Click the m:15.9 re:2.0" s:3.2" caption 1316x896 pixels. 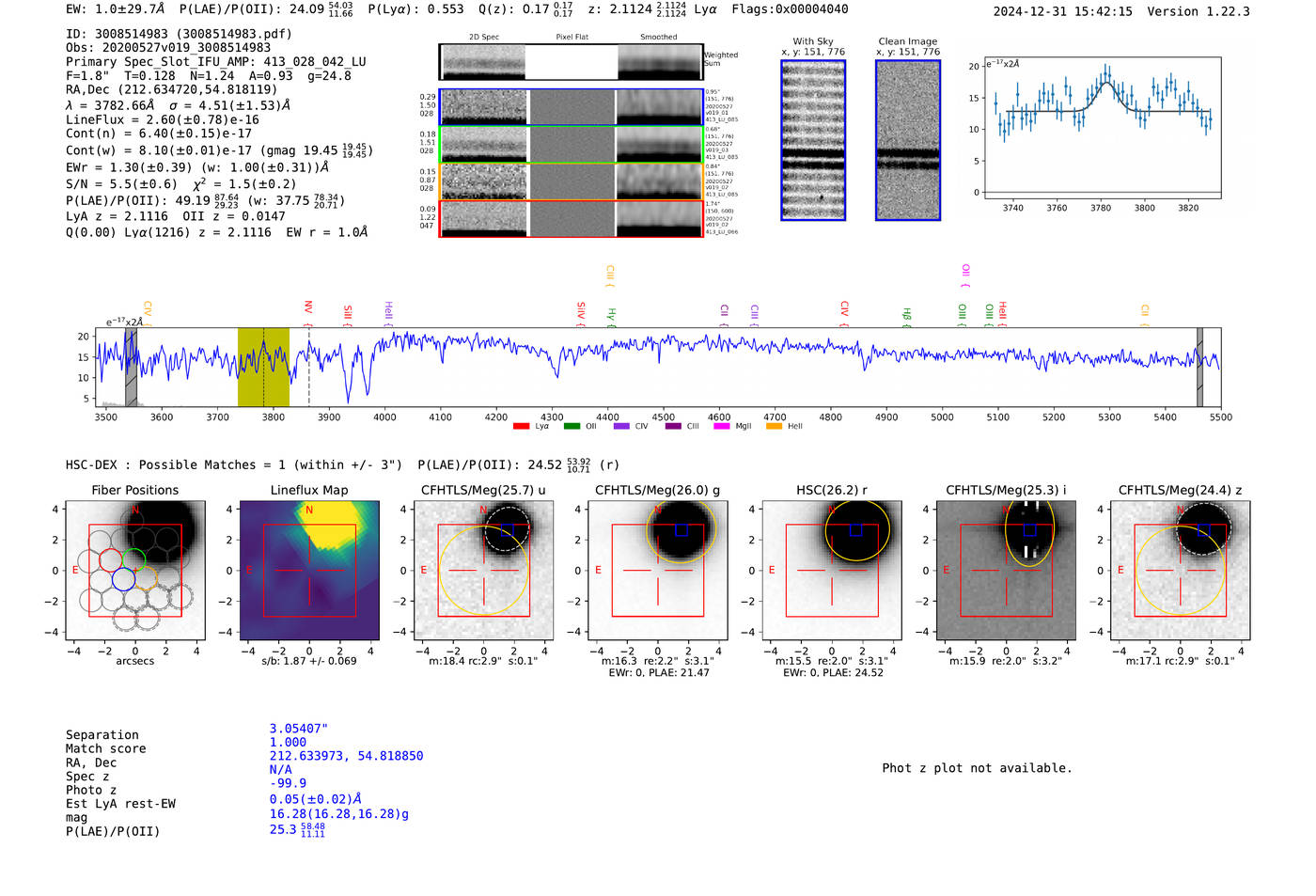(x=1006, y=661)
